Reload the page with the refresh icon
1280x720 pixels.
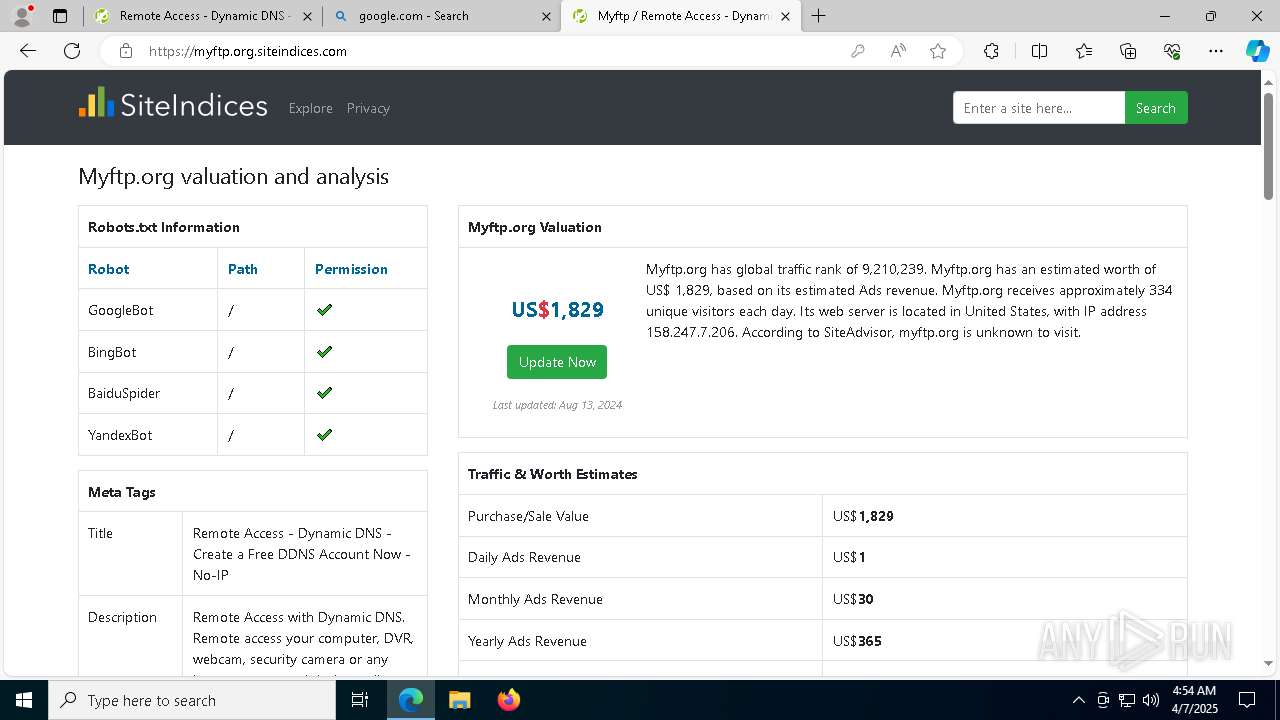[72, 51]
